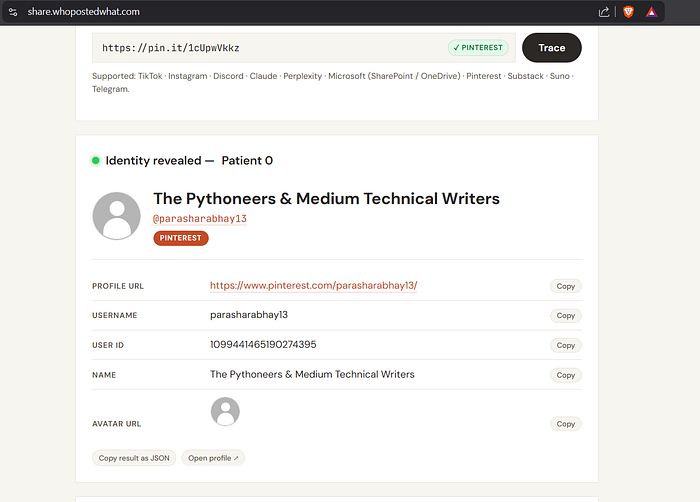This screenshot has height=502, width=700.
Task: Focus the pin.it URL input field
Action: point(304,48)
